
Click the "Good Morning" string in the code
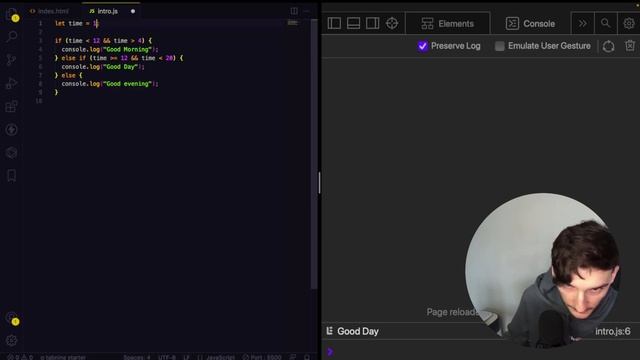tap(127, 49)
